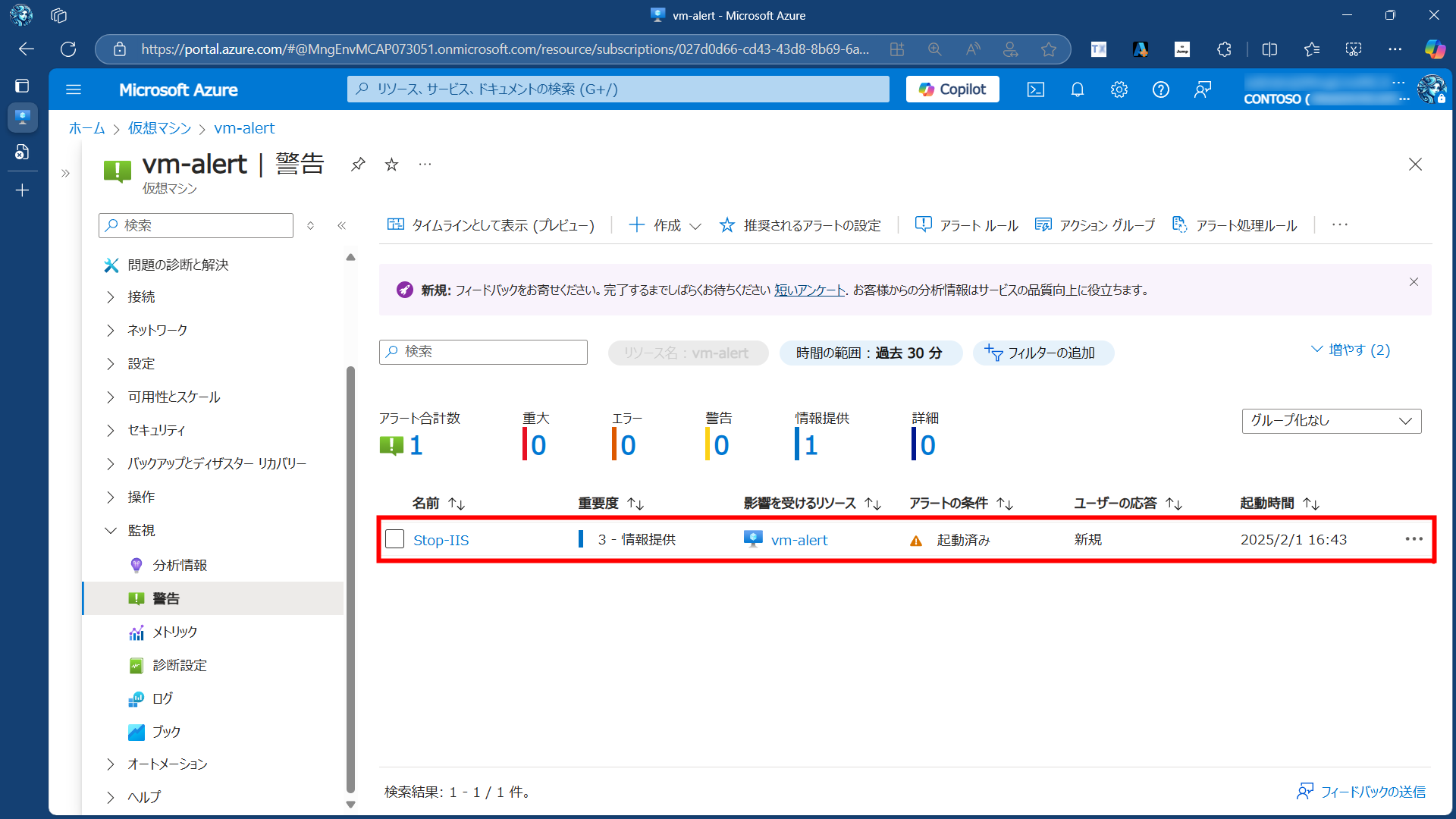The image size is (1456, 819).
Task: Open the Stop-IIS alert link
Action: pyautogui.click(x=441, y=540)
